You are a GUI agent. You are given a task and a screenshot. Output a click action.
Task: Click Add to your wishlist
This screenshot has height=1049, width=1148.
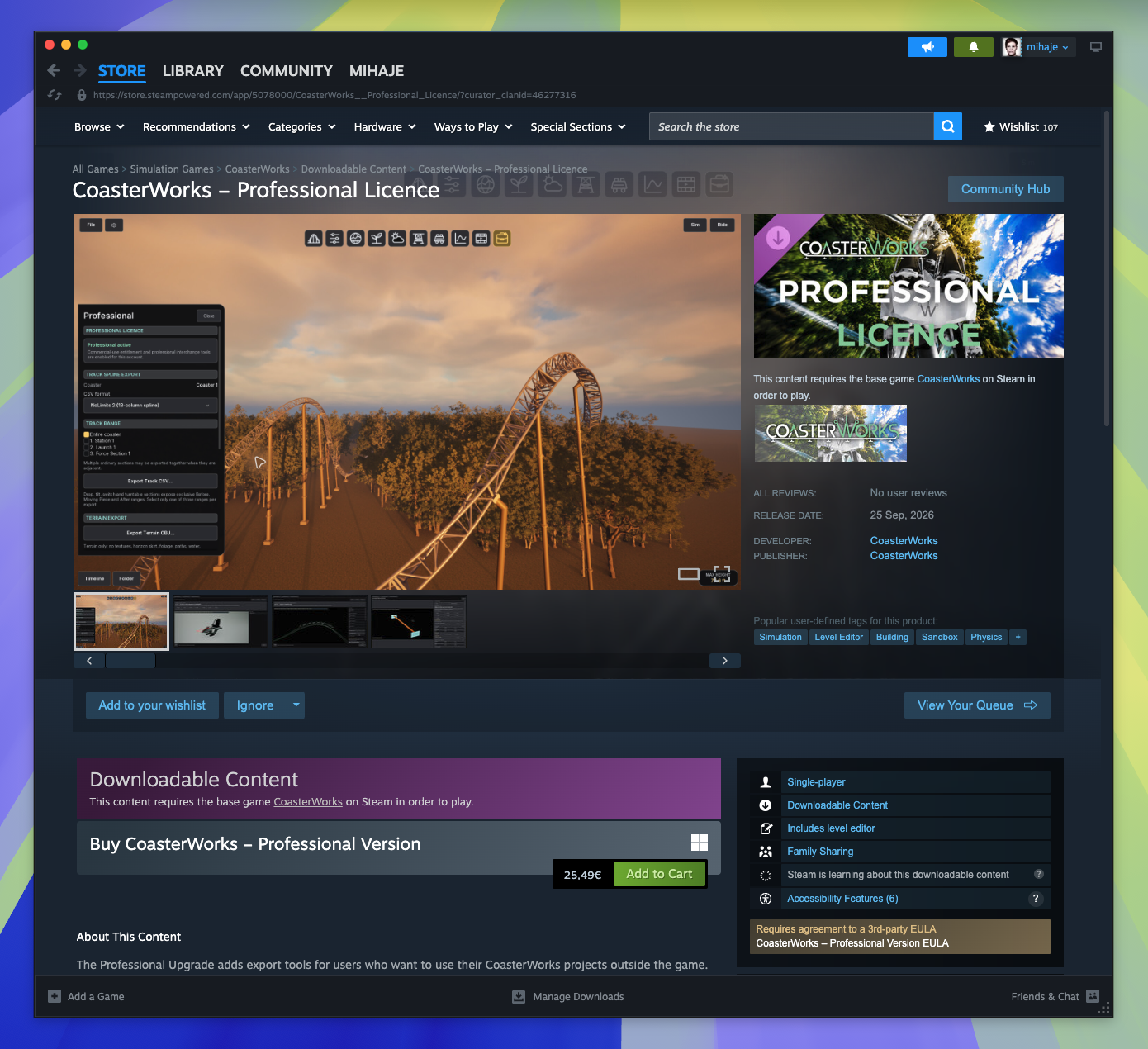coord(152,705)
